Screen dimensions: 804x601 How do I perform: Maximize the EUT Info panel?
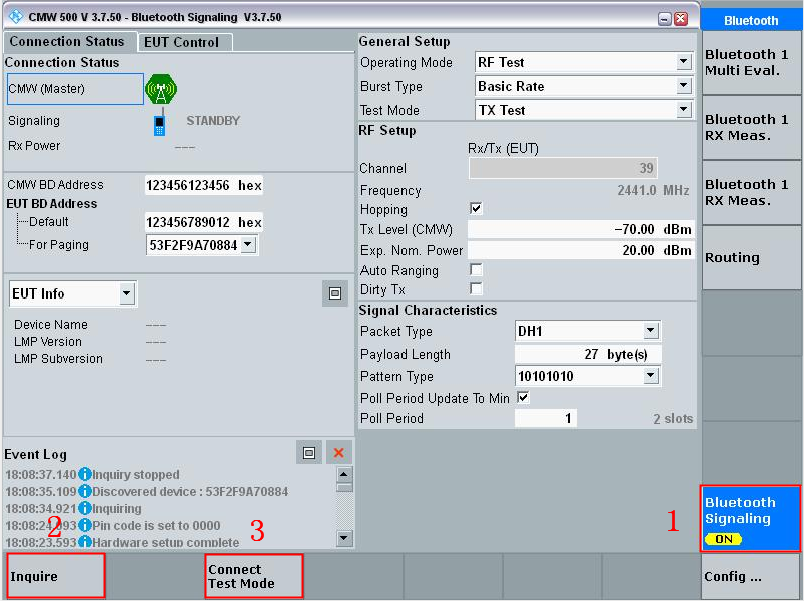click(x=335, y=293)
